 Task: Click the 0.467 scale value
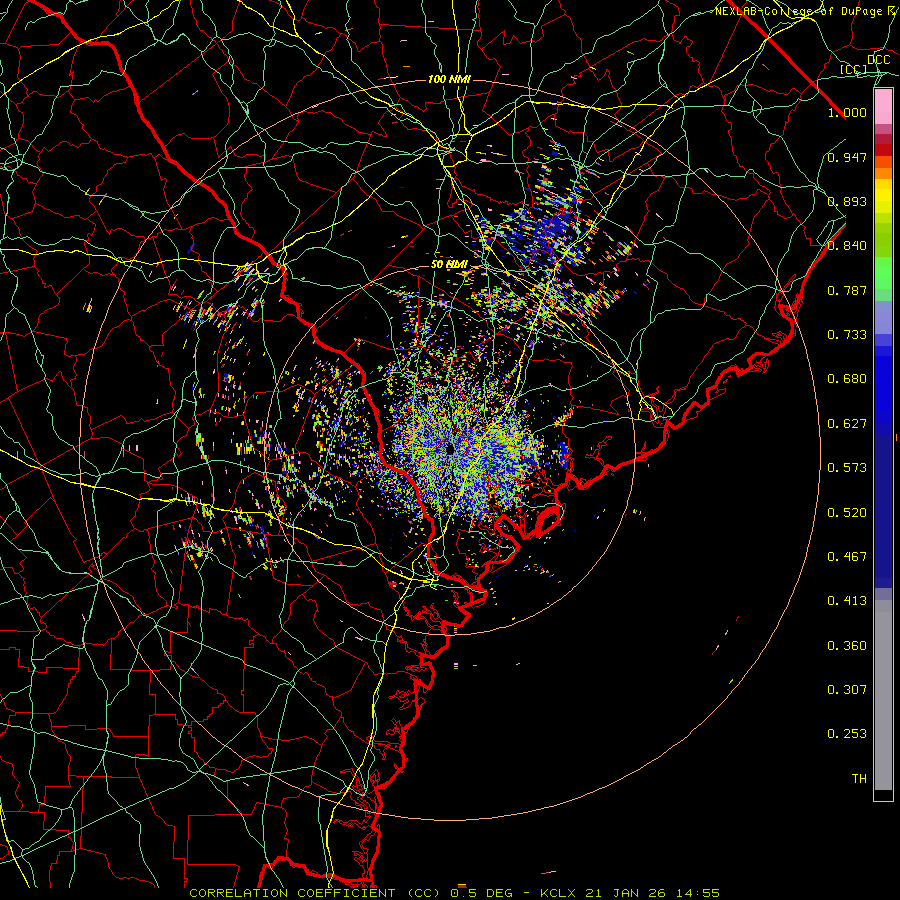coord(847,557)
